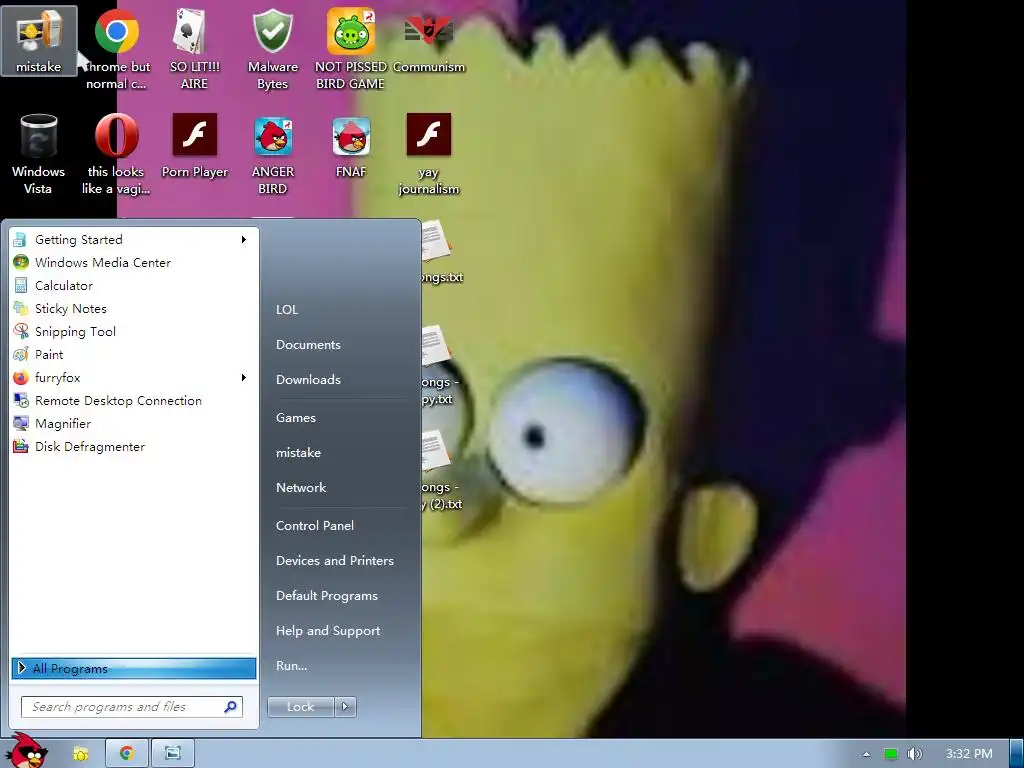Launch Getting Started from Start menu
1024x768 pixels.
[x=133, y=240]
